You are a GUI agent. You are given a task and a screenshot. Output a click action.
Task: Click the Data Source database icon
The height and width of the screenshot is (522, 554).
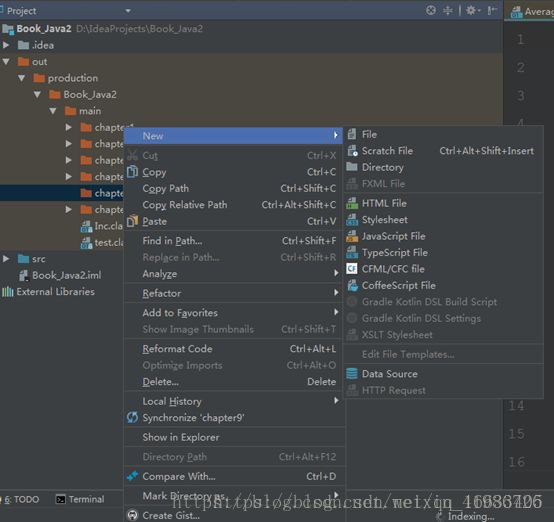point(352,374)
